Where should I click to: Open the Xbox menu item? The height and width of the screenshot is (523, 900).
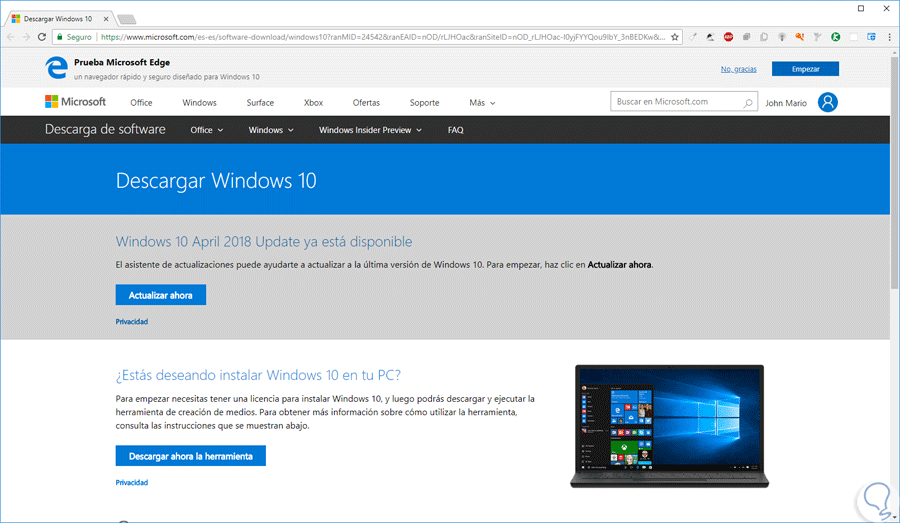point(313,103)
